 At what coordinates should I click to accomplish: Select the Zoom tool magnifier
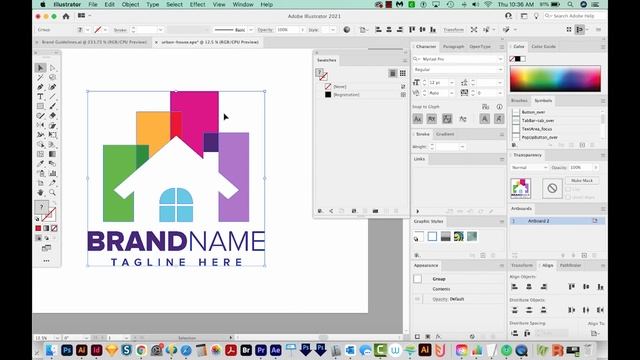pos(53,193)
